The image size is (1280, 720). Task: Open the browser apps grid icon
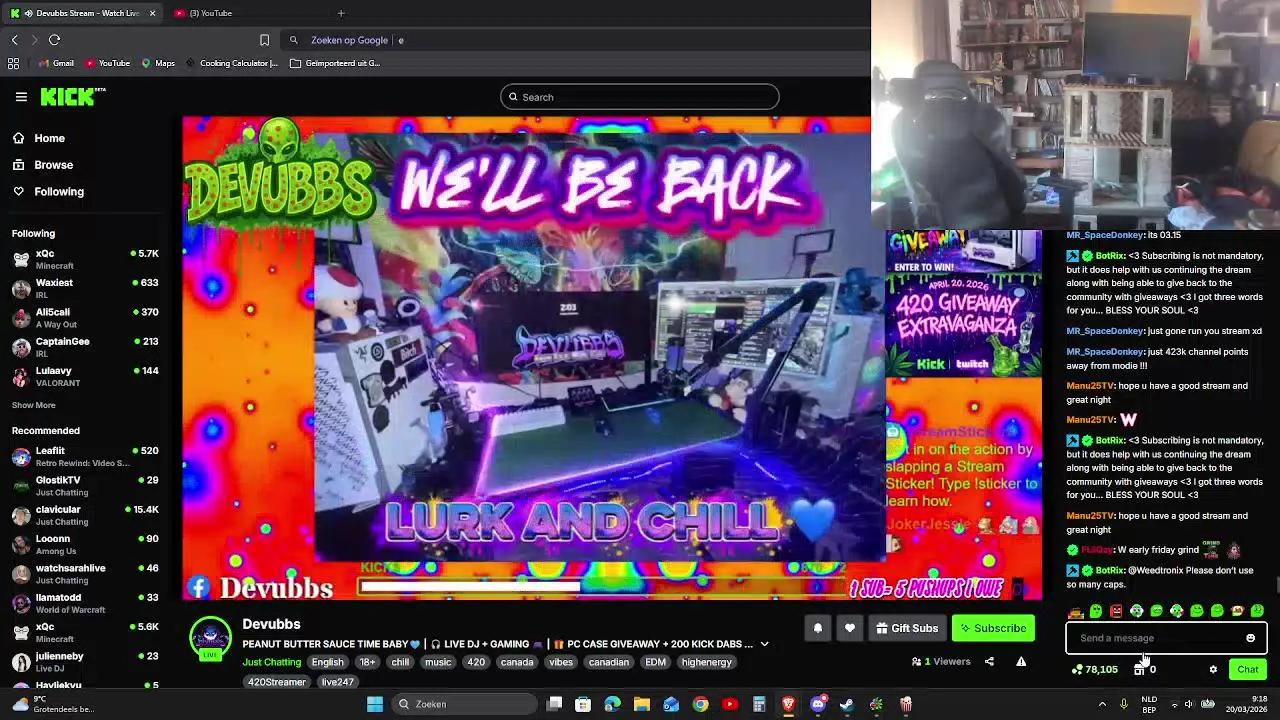click(13, 63)
